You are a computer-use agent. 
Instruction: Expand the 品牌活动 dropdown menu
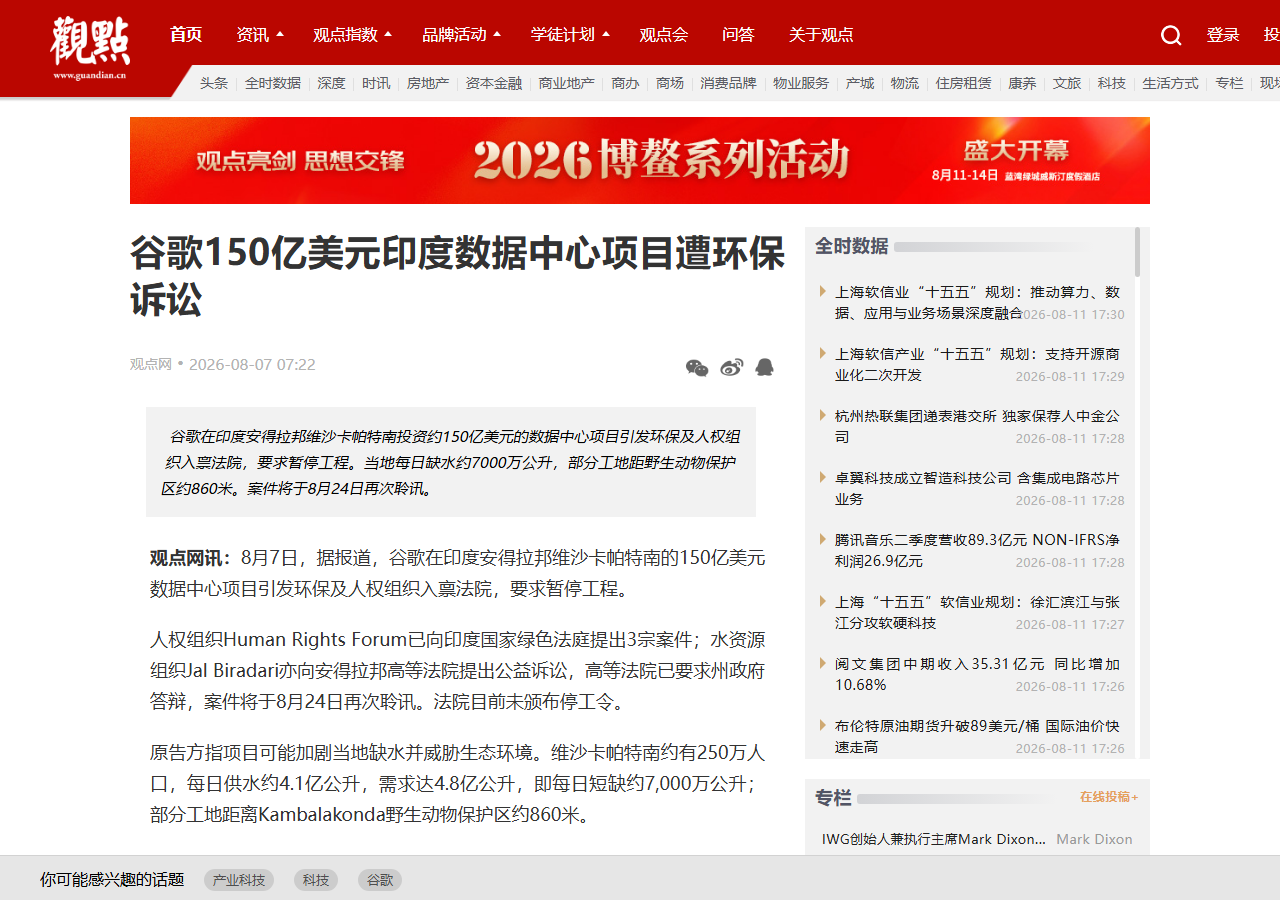click(462, 35)
